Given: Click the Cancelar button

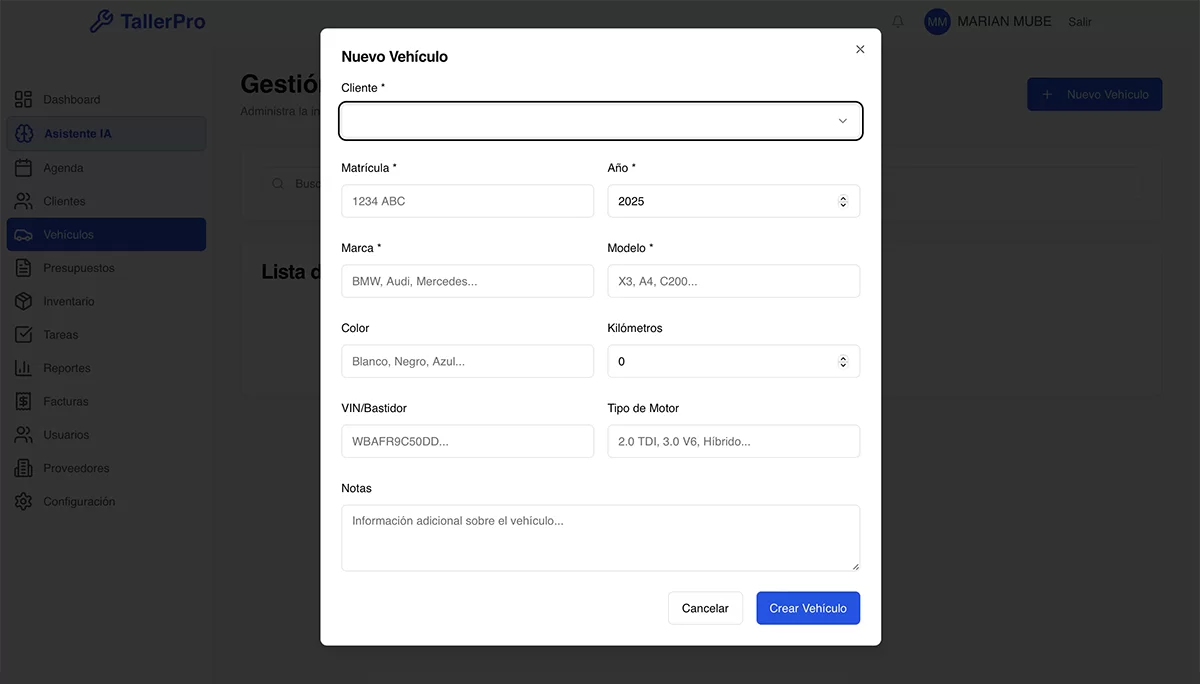Looking at the screenshot, I should pos(705,608).
